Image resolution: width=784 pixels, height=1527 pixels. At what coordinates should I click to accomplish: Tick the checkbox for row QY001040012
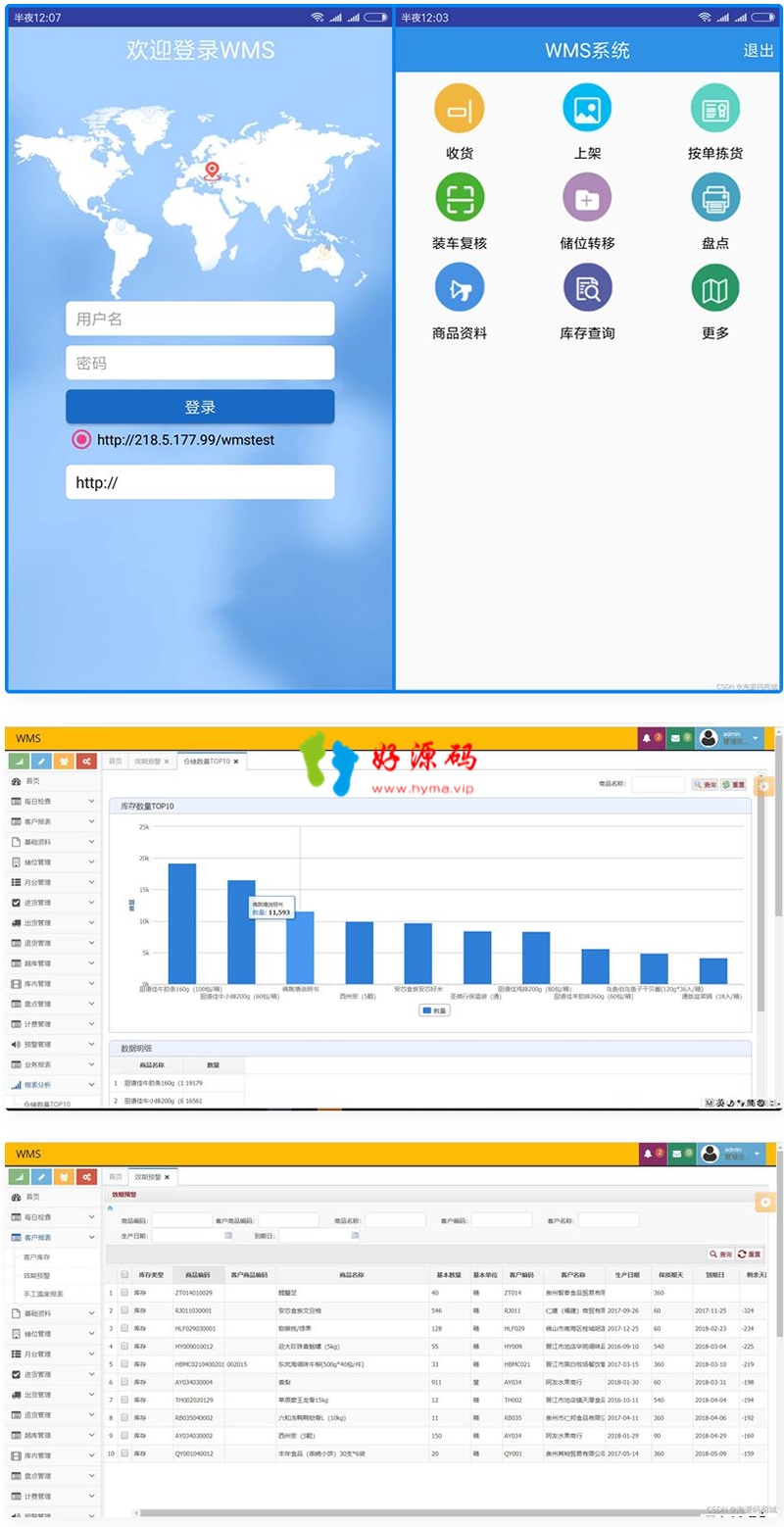coord(124,1453)
